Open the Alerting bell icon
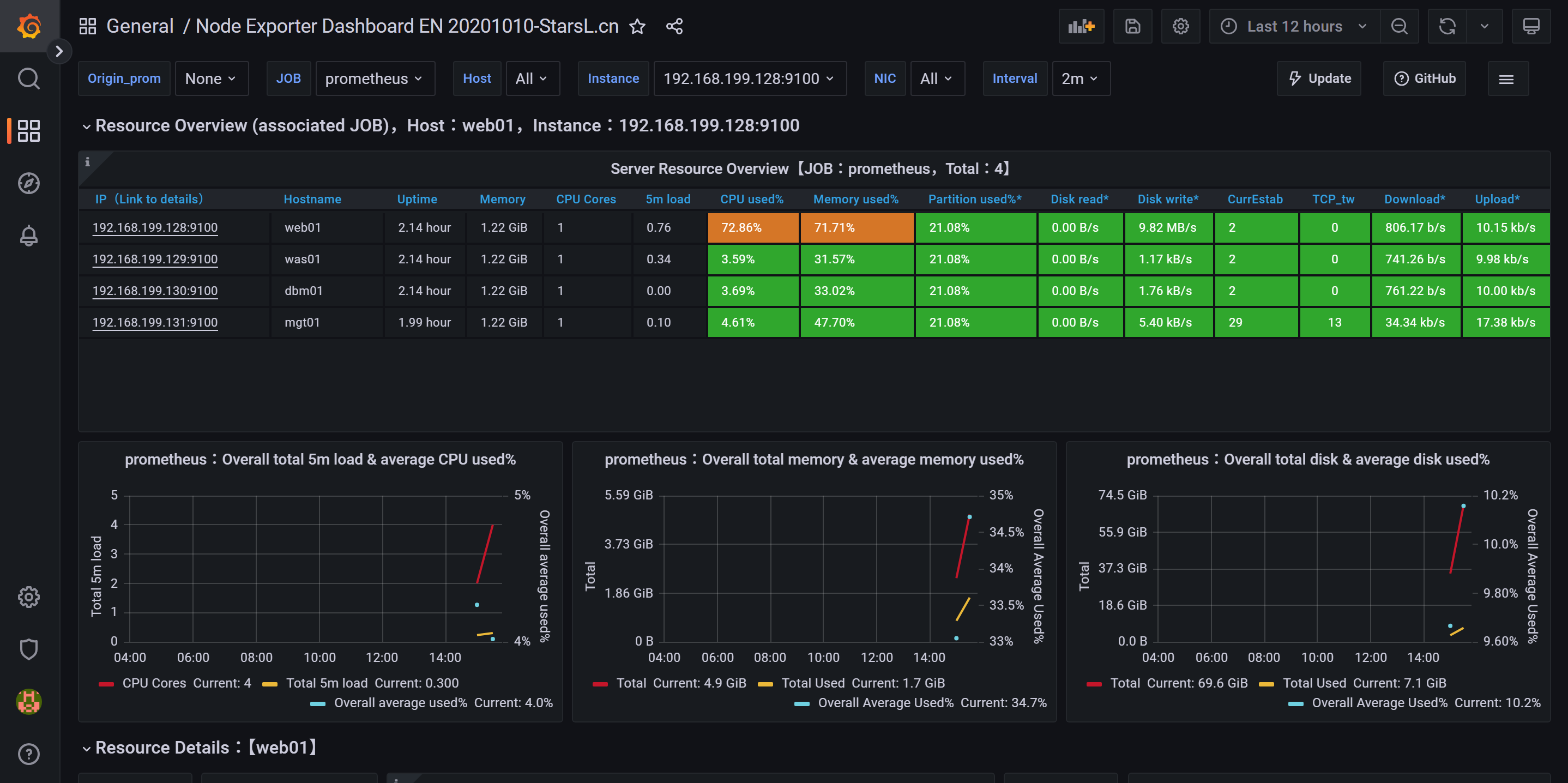The height and width of the screenshot is (783, 1568). (x=28, y=236)
